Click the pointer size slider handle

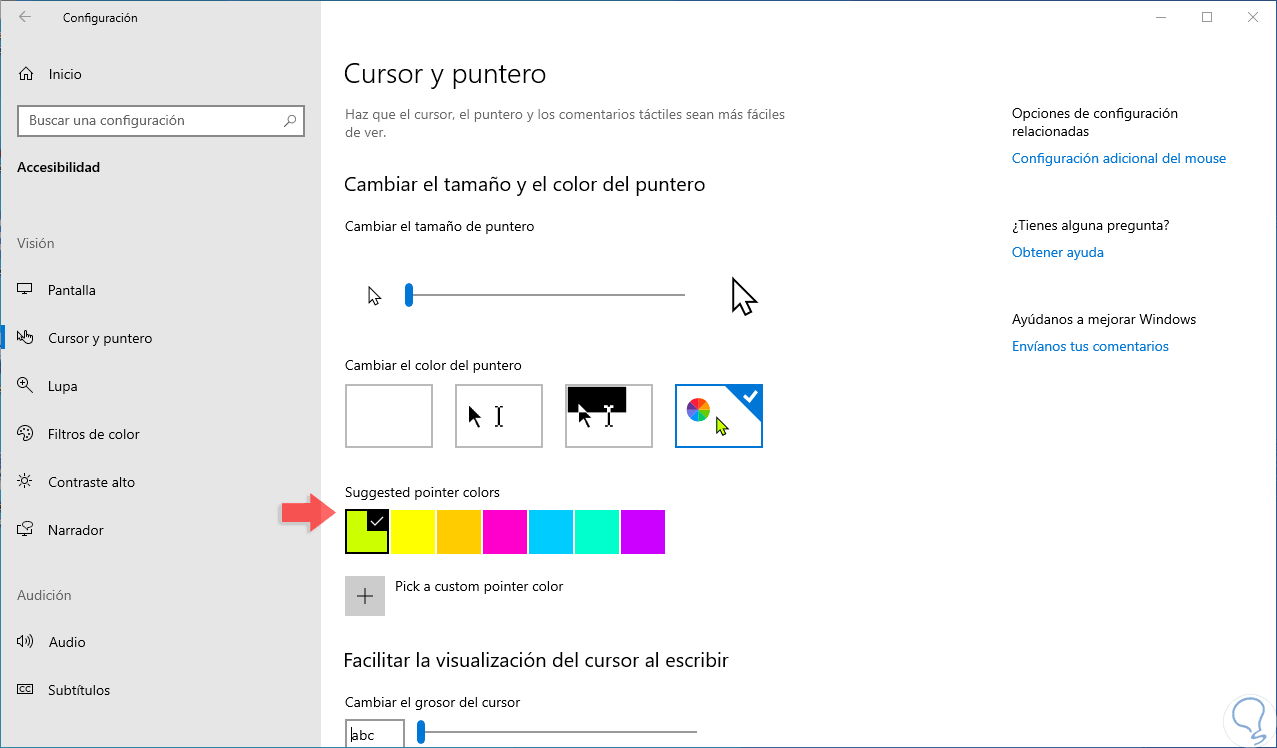(409, 295)
